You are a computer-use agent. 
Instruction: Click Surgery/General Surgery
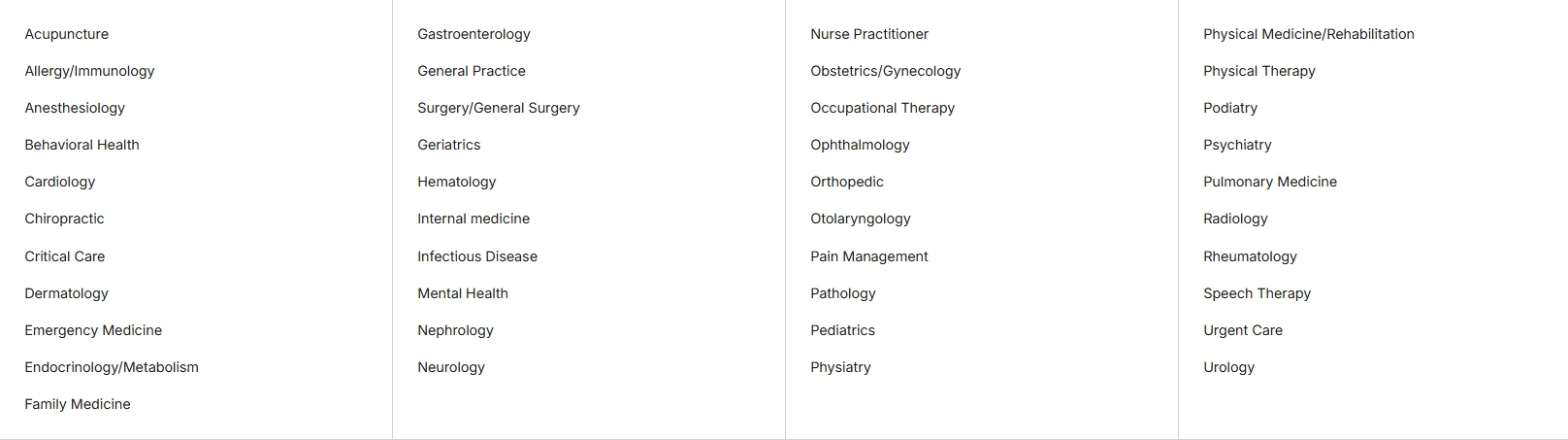pyautogui.click(x=499, y=108)
